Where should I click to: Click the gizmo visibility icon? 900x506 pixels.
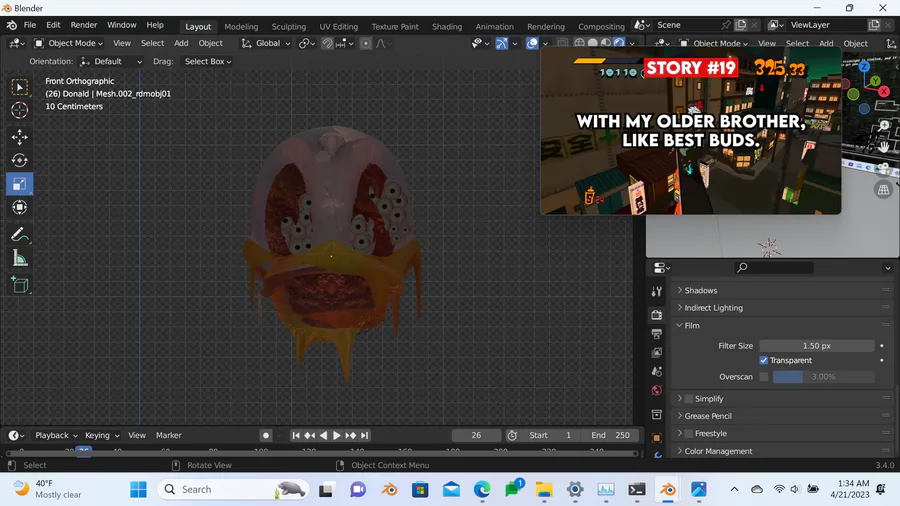(x=502, y=43)
